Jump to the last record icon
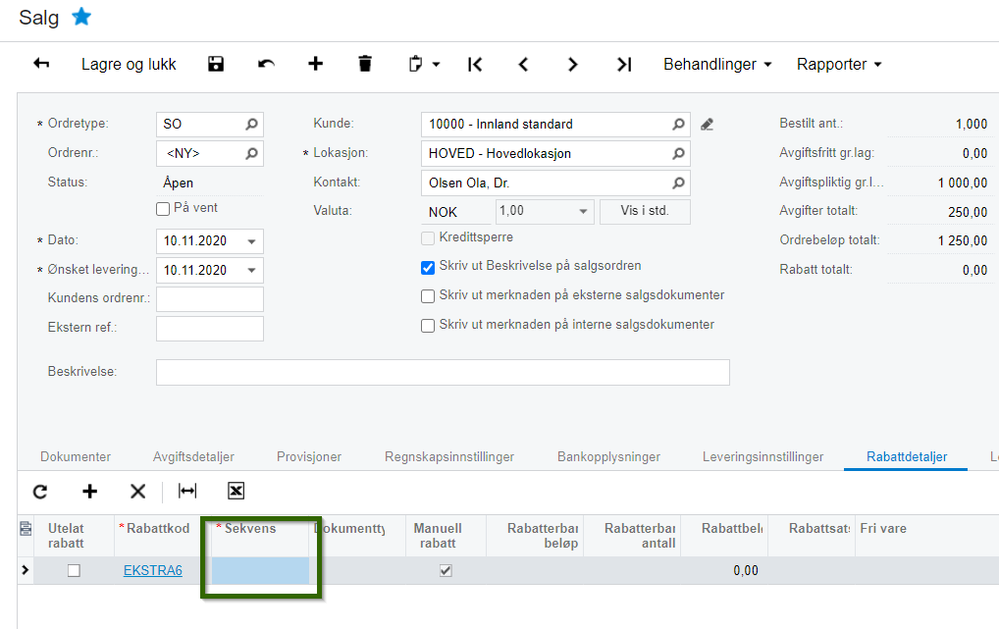The height and width of the screenshot is (629, 999). [x=624, y=64]
